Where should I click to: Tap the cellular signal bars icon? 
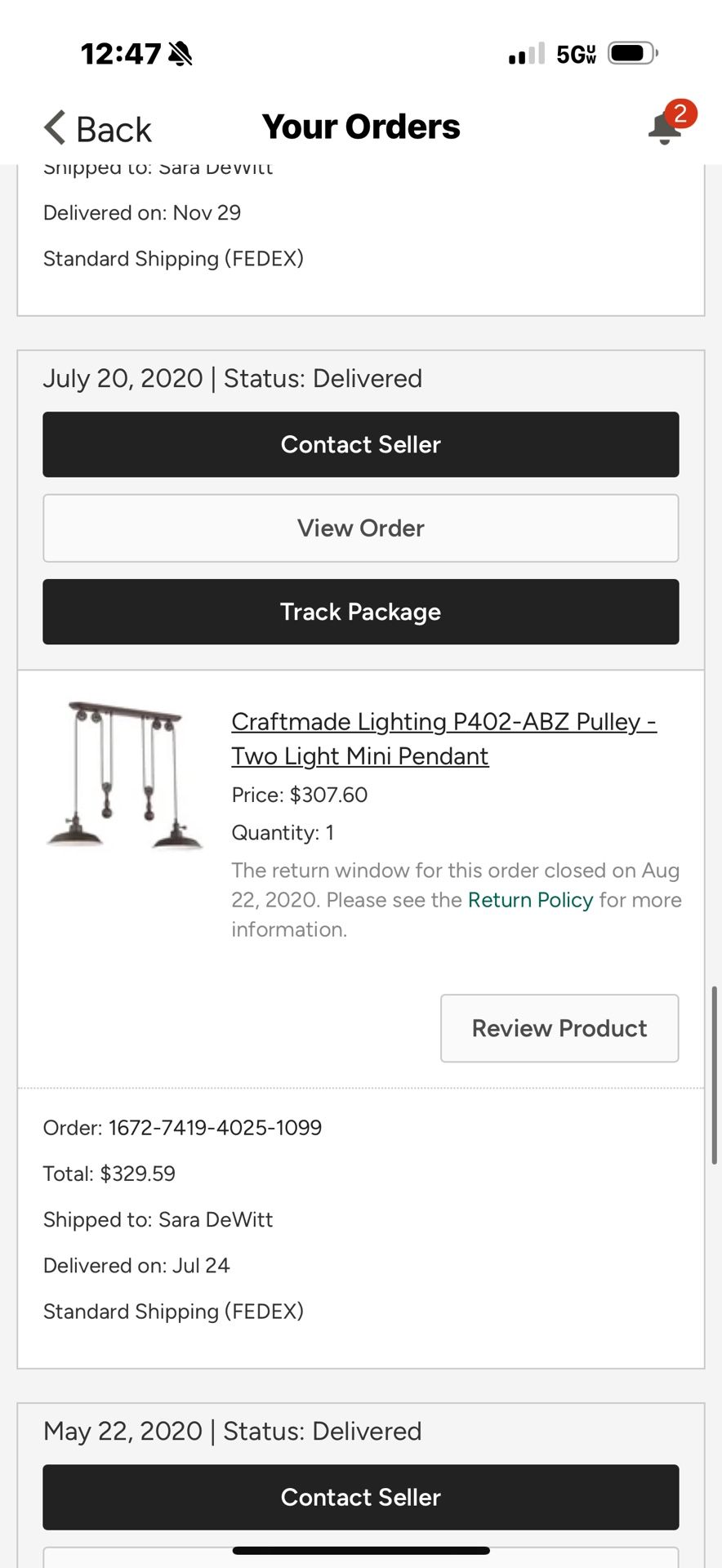point(526,54)
